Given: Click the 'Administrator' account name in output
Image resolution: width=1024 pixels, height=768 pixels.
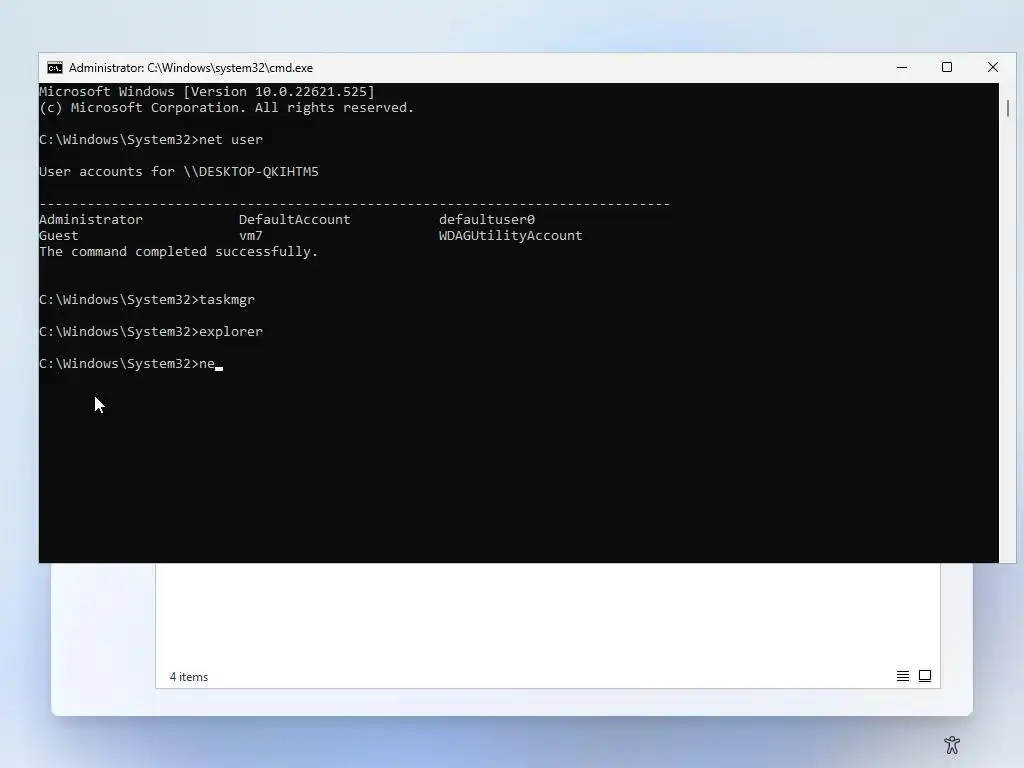Looking at the screenshot, I should point(91,219).
